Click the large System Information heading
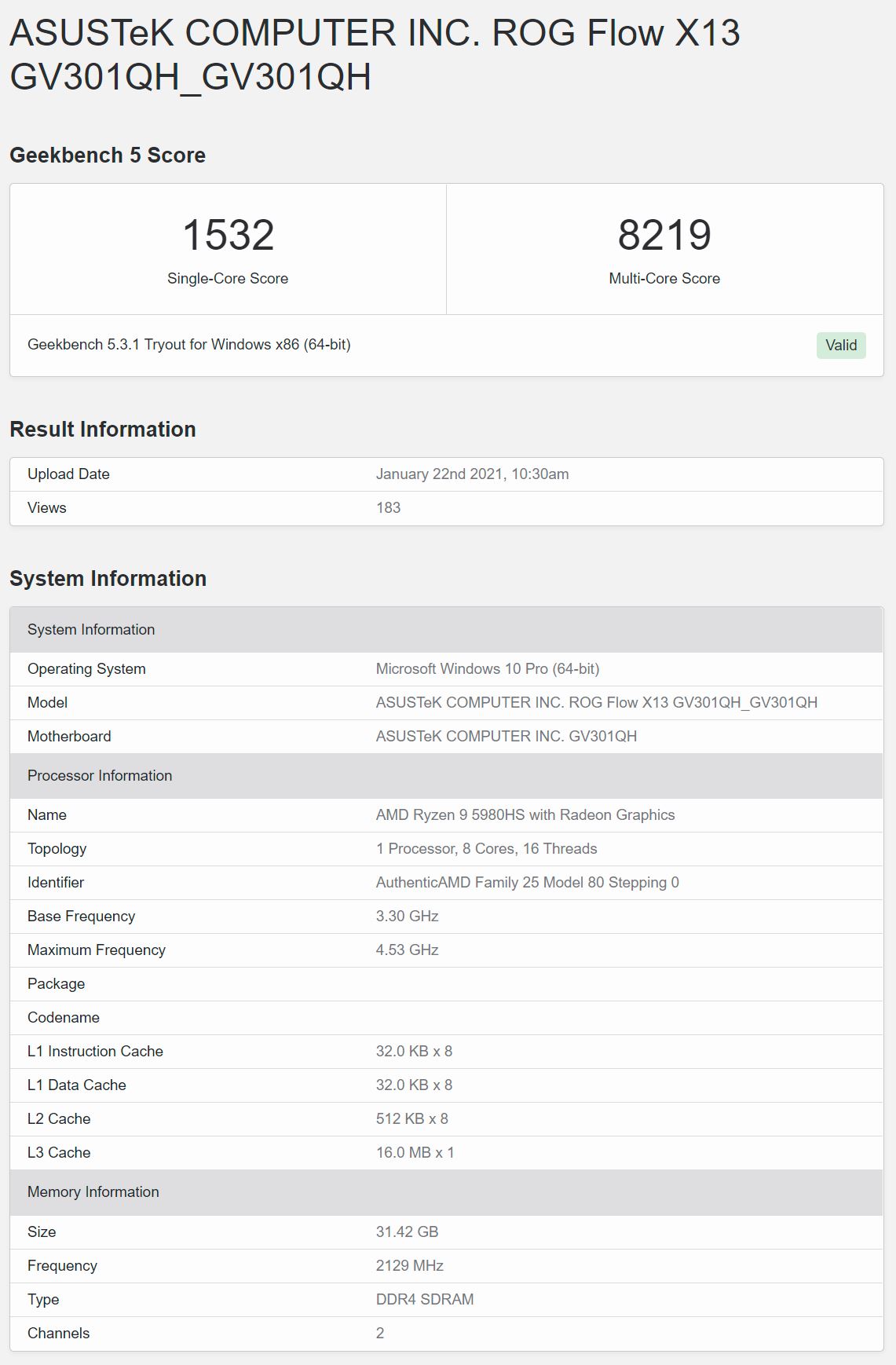Screen dimensions: 896x1365 tap(108, 579)
